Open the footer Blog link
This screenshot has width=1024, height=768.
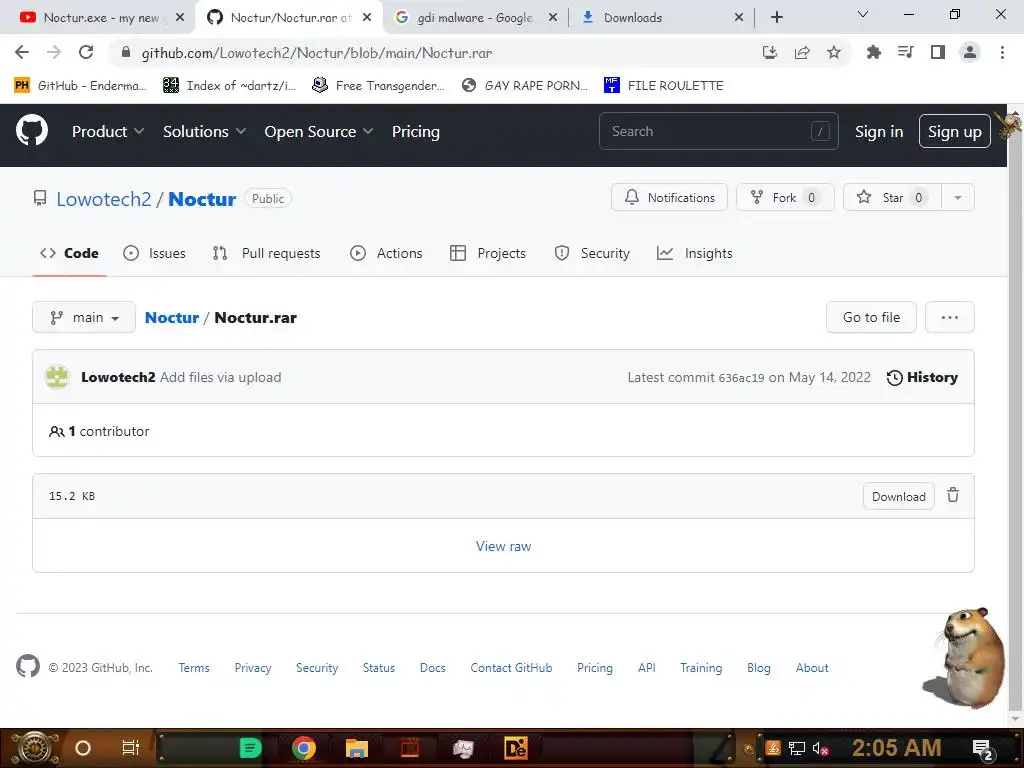click(x=758, y=668)
